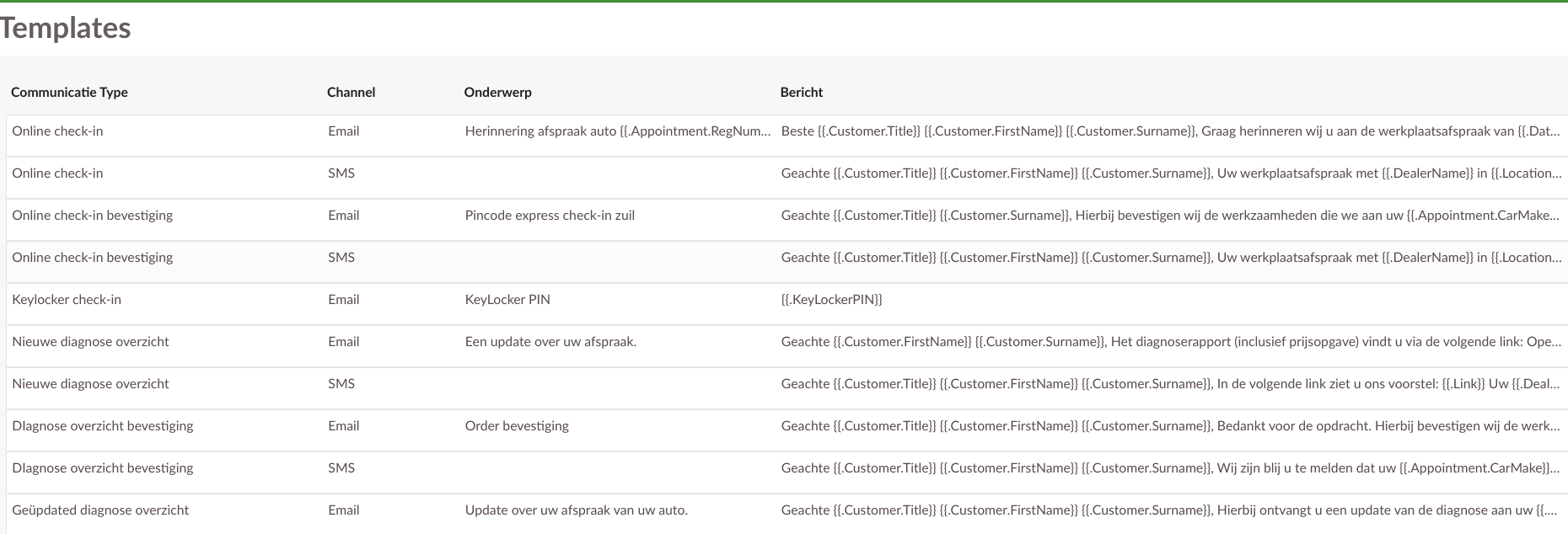Click the Templates page heading
The image size is (1568, 534).
66,28
